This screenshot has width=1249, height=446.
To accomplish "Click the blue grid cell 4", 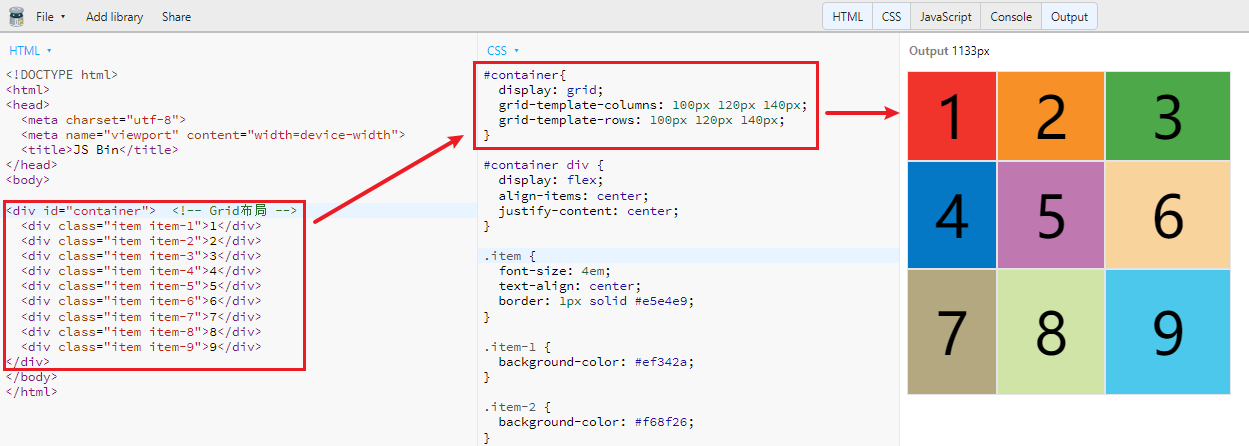I will coord(951,215).
